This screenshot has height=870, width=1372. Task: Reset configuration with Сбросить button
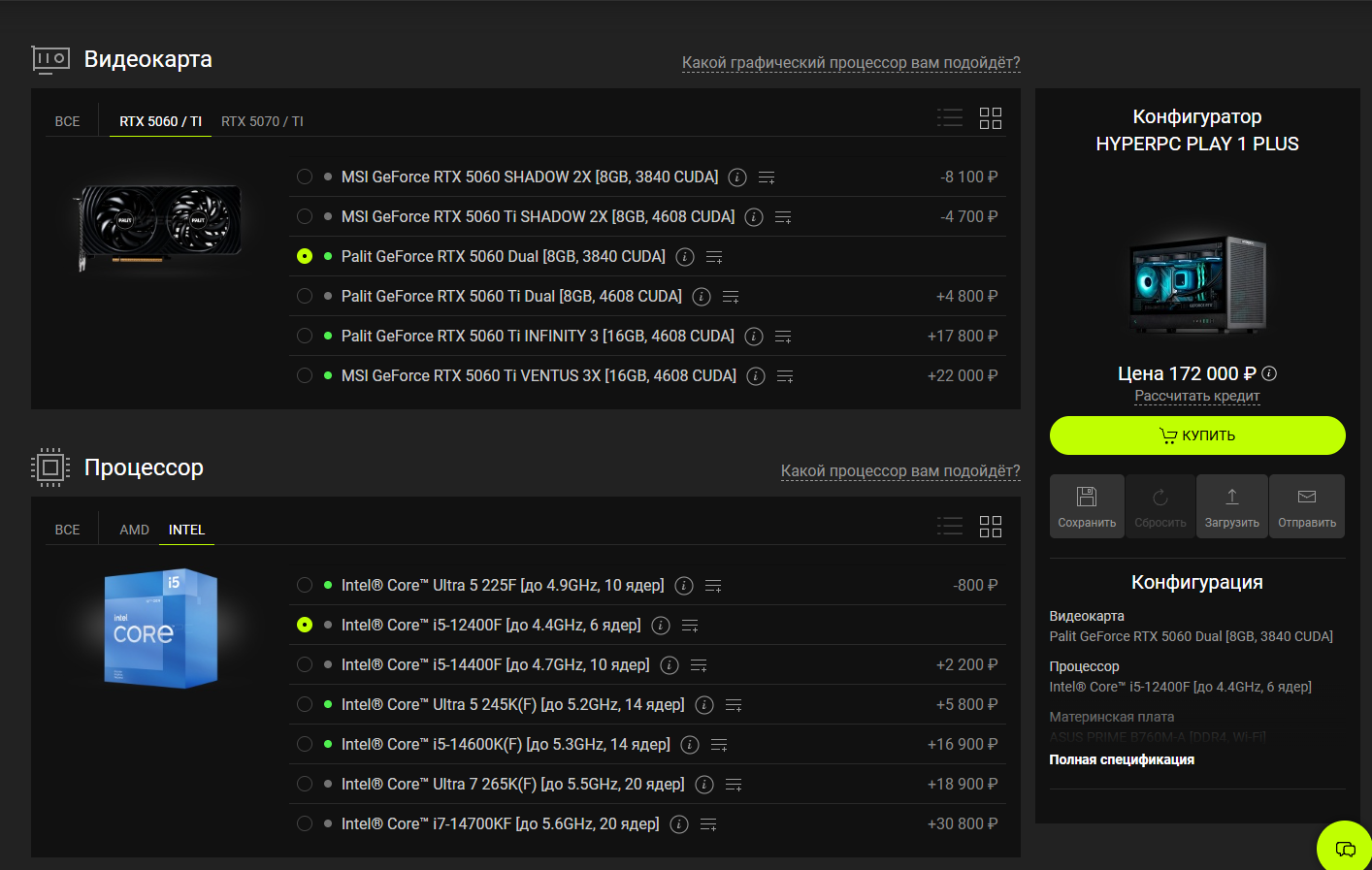pos(1160,506)
